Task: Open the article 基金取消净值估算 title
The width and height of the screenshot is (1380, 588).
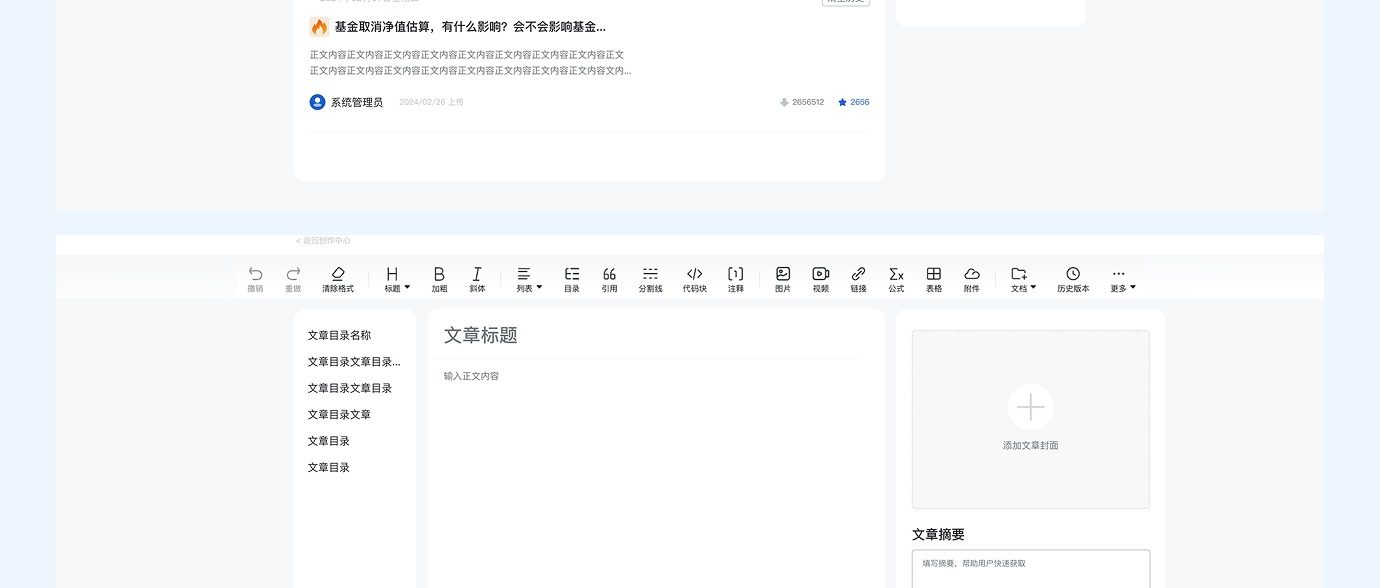Action: pyautogui.click(x=470, y=27)
